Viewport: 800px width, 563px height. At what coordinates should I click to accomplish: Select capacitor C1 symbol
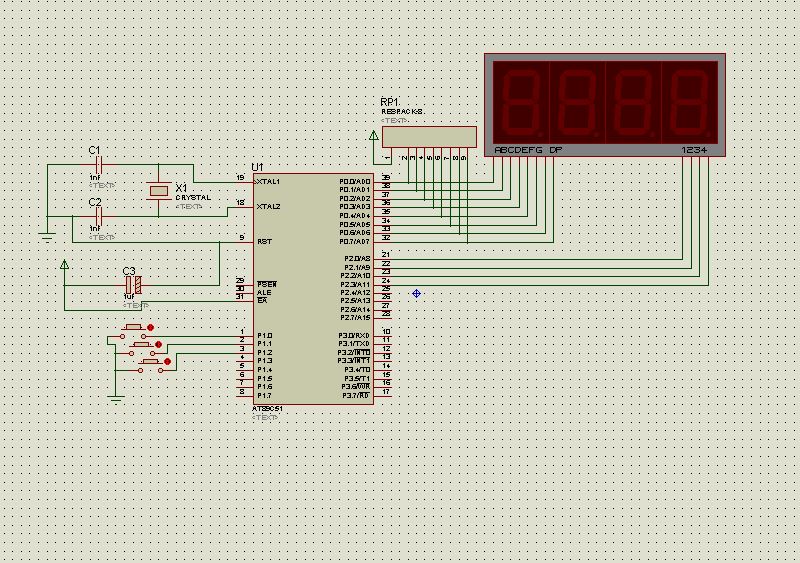pos(99,165)
